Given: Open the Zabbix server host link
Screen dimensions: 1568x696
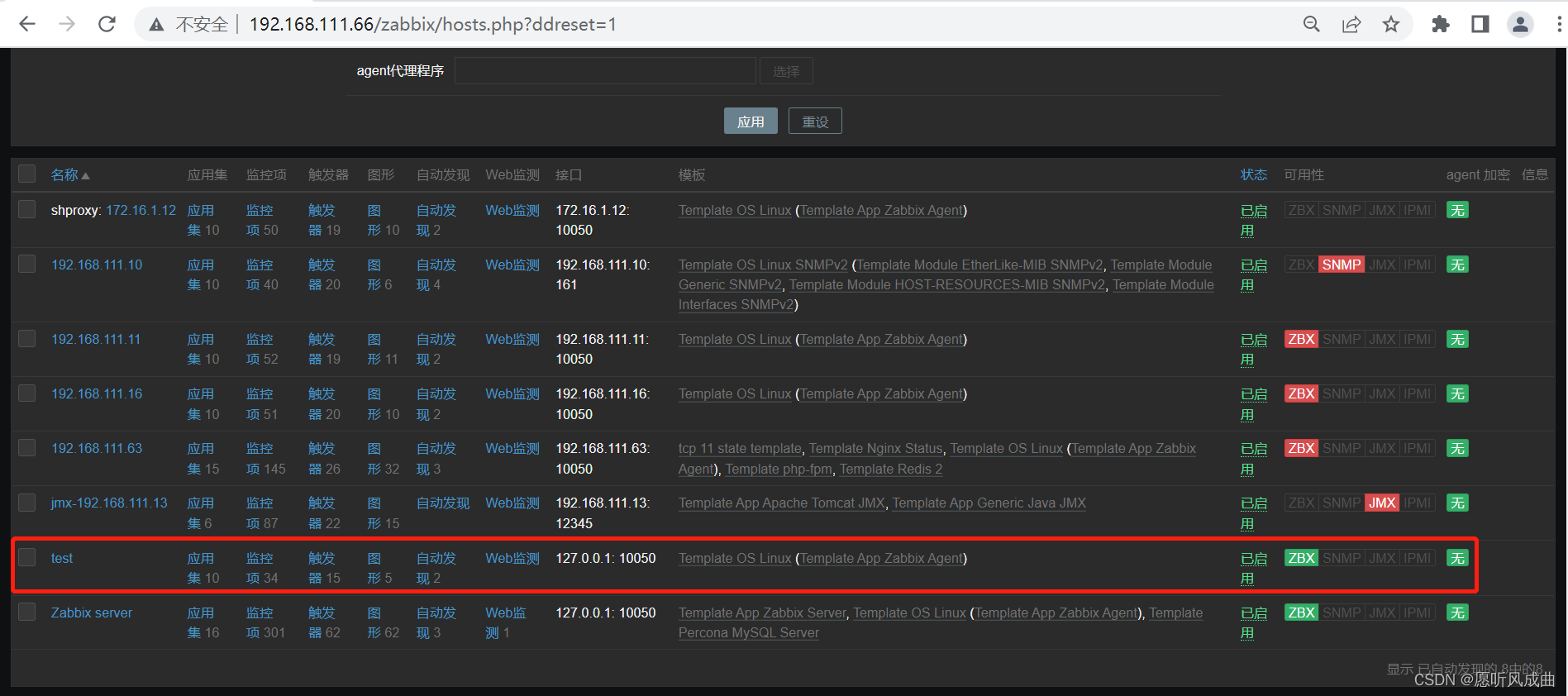Looking at the screenshot, I should coord(92,613).
